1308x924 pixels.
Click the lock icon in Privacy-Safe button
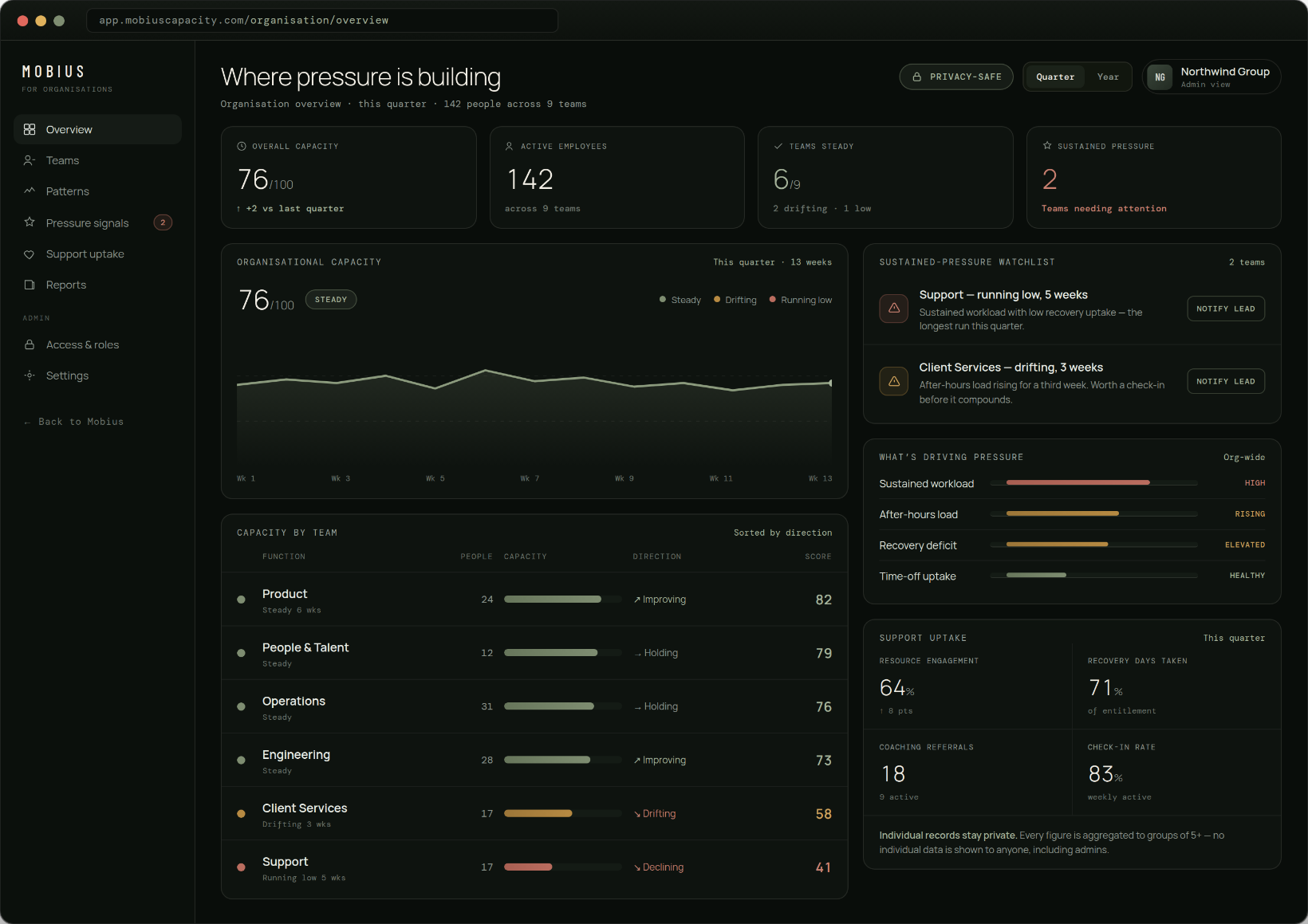(x=917, y=77)
